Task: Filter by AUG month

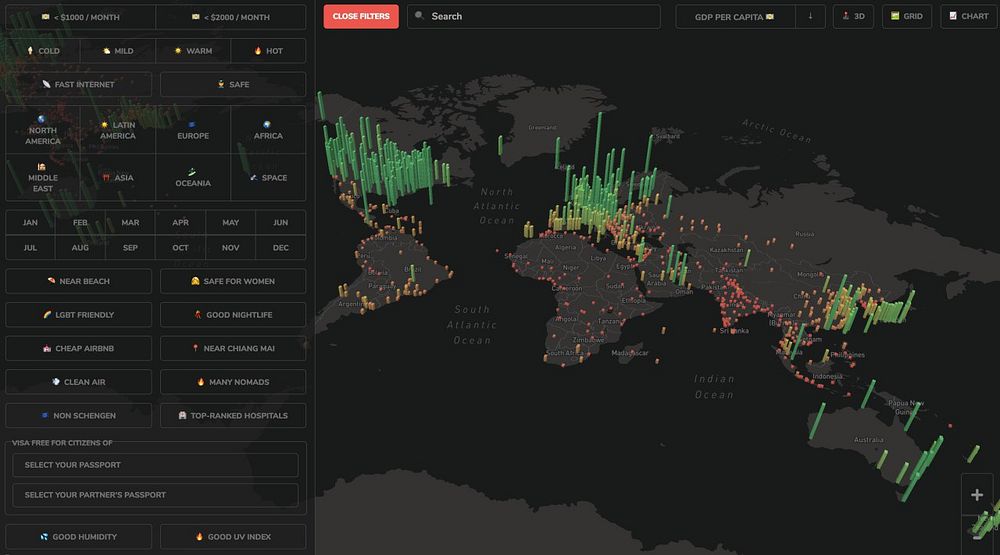Action: [x=80, y=248]
